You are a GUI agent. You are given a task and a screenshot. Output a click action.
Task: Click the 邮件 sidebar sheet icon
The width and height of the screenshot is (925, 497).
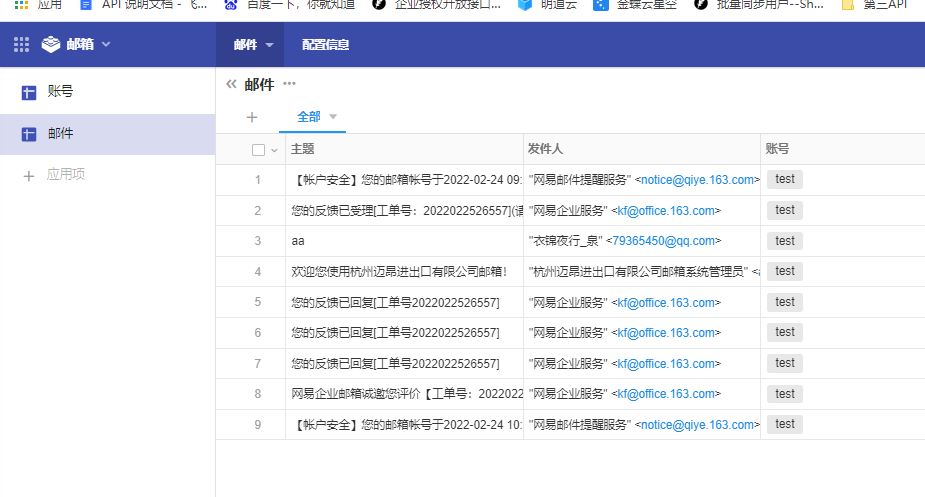29,134
